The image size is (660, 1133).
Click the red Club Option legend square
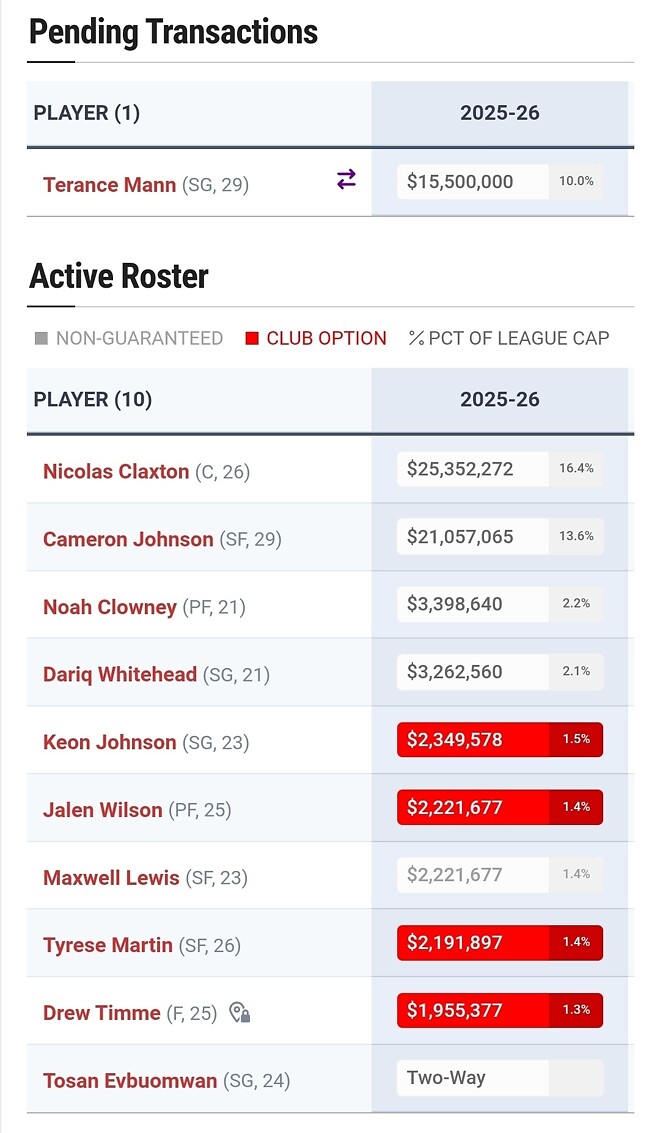click(252, 339)
